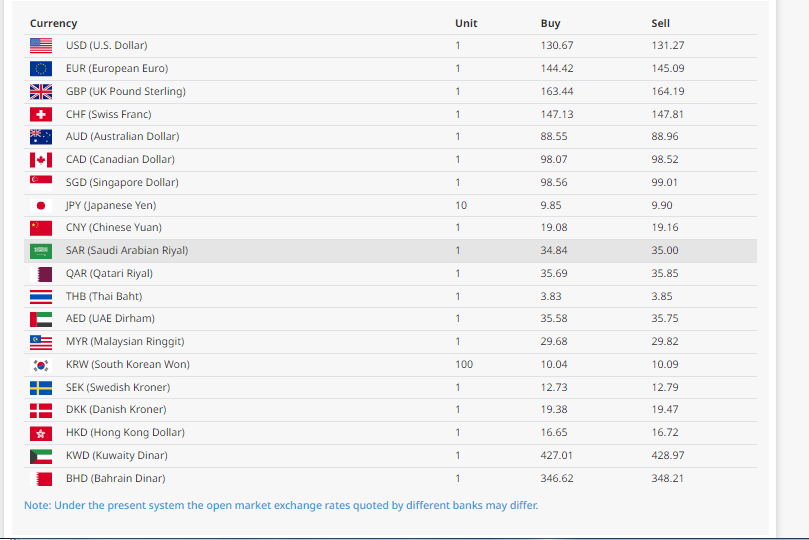Image resolution: width=809 pixels, height=540 pixels.
Task: Click the Swedish flag icon
Action: 40,388
